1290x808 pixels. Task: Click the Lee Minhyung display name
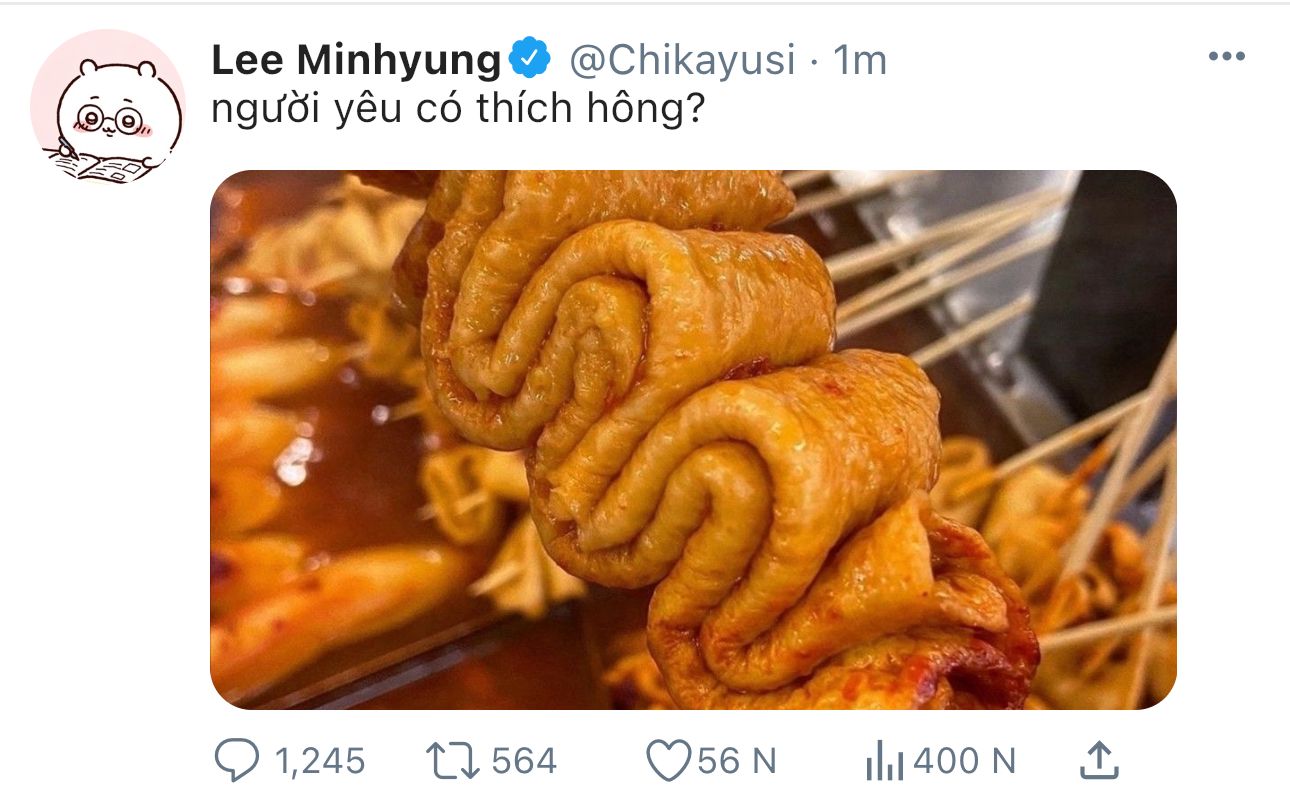coord(355,62)
